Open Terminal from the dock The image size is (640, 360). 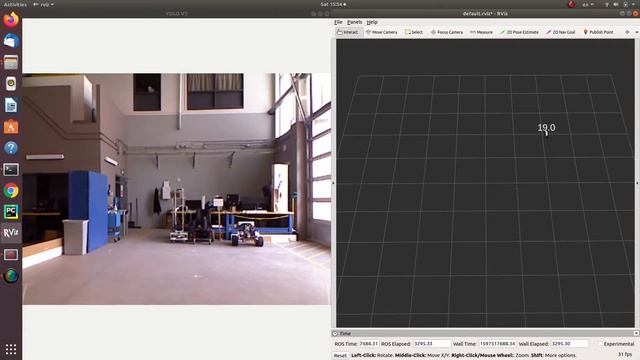click(x=11, y=169)
